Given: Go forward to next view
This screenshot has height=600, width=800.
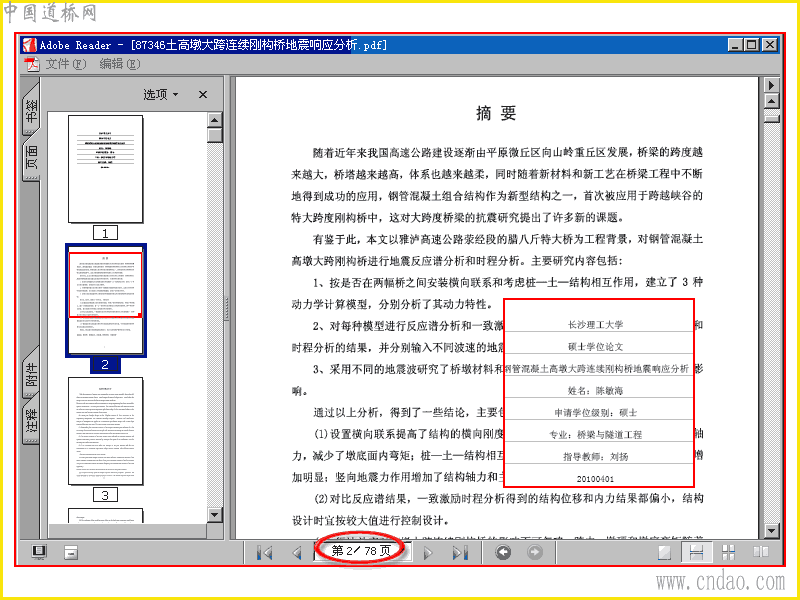Looking at the screenshot, I should [535, 552].
